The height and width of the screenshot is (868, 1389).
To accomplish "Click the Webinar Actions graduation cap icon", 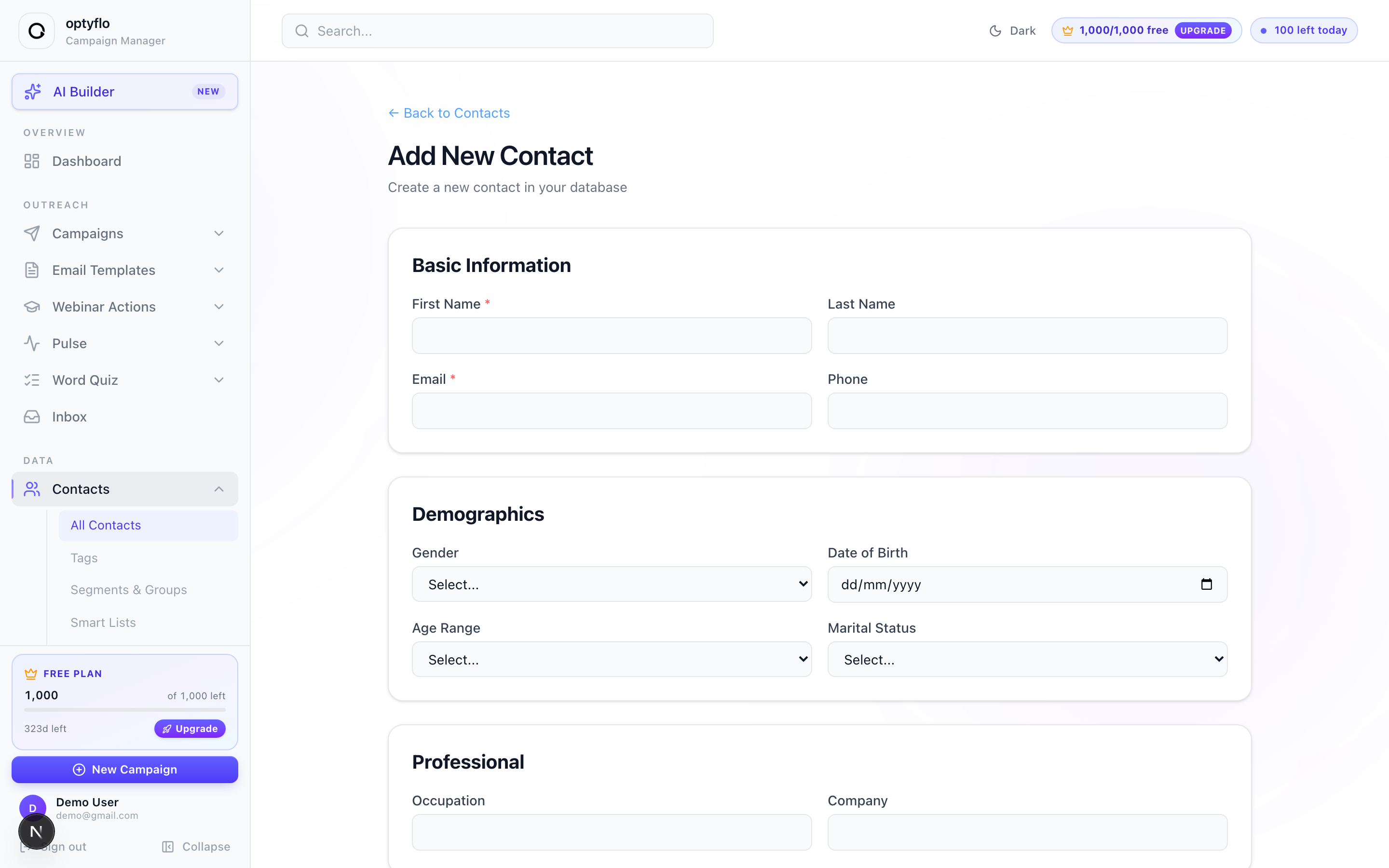I will tap(32, 307).
